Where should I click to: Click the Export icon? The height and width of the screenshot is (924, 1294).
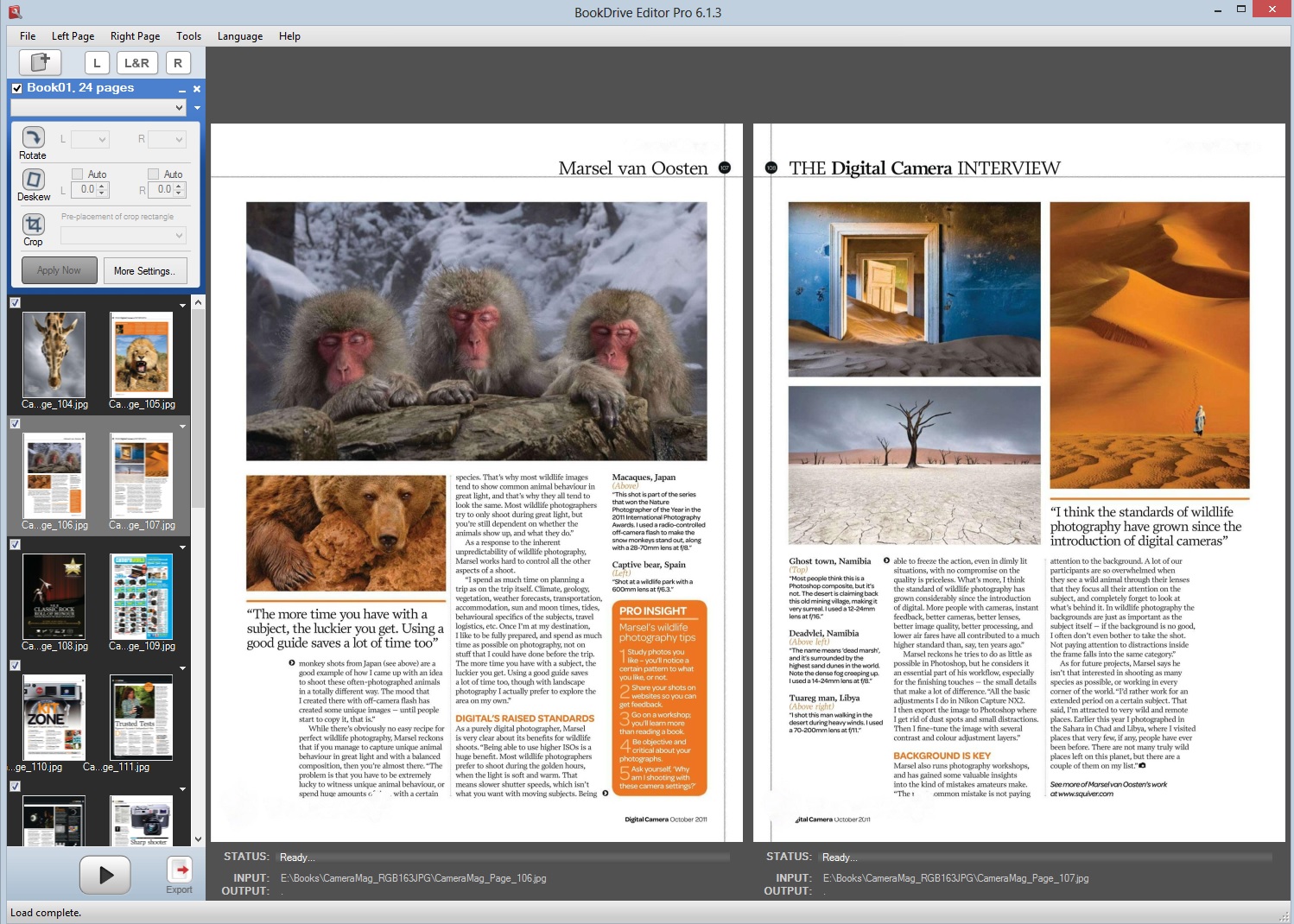(180, 869)
